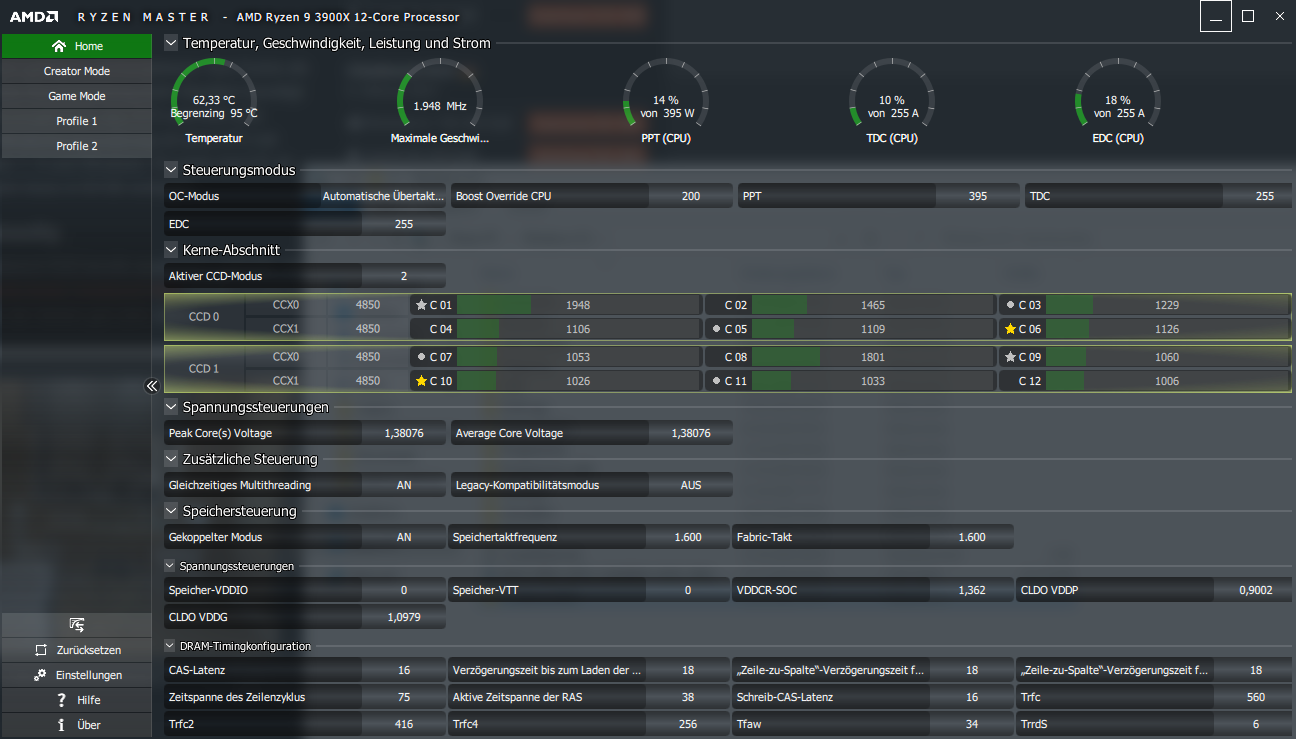1296x739 pixels.
Task: Click the CLDO VDDG value 1,0979
Action: point(404,617)
